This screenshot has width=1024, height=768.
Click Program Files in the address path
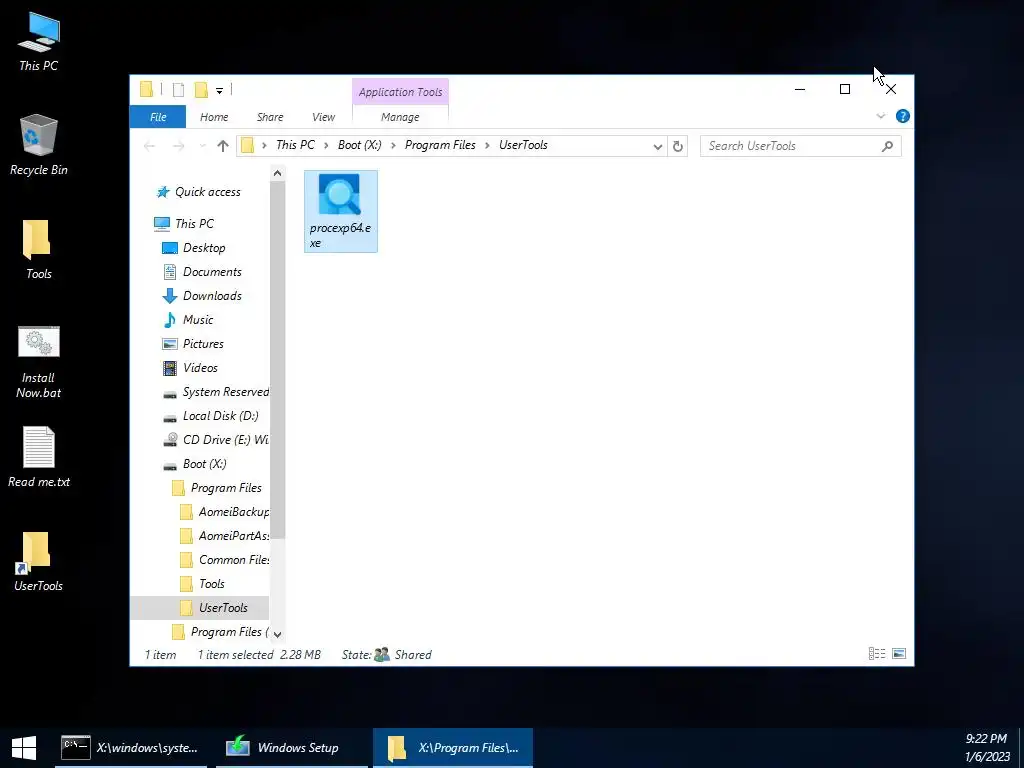pos(440,145)
